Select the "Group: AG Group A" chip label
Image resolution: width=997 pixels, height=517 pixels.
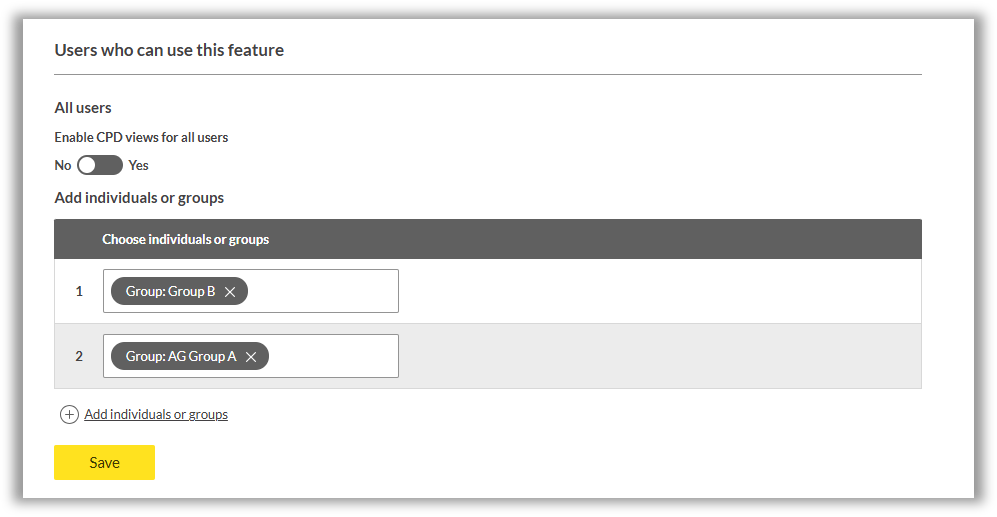coord(181,356)
